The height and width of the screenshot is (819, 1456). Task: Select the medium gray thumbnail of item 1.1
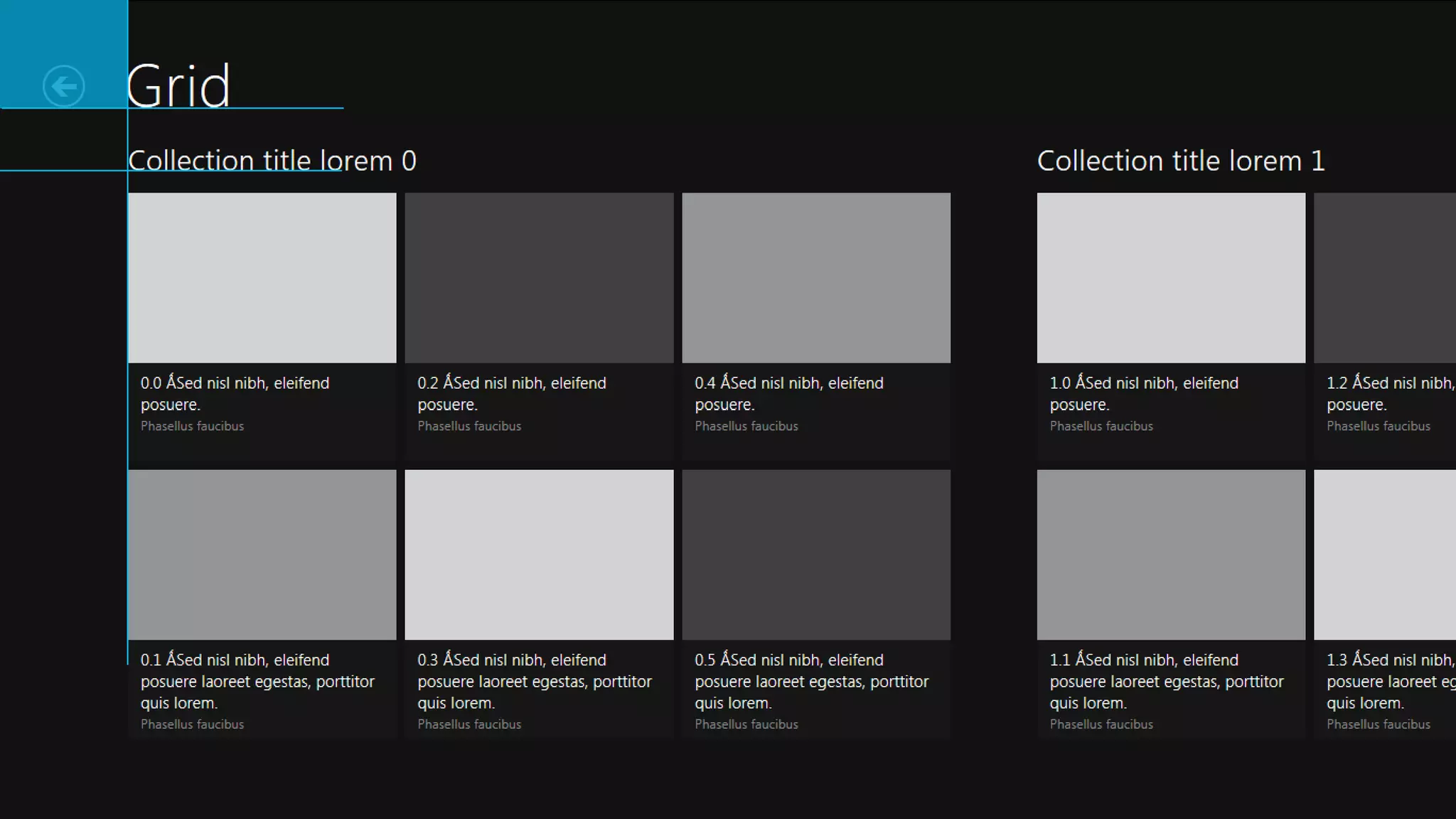pyautogui.click(x=1170, y=555)
